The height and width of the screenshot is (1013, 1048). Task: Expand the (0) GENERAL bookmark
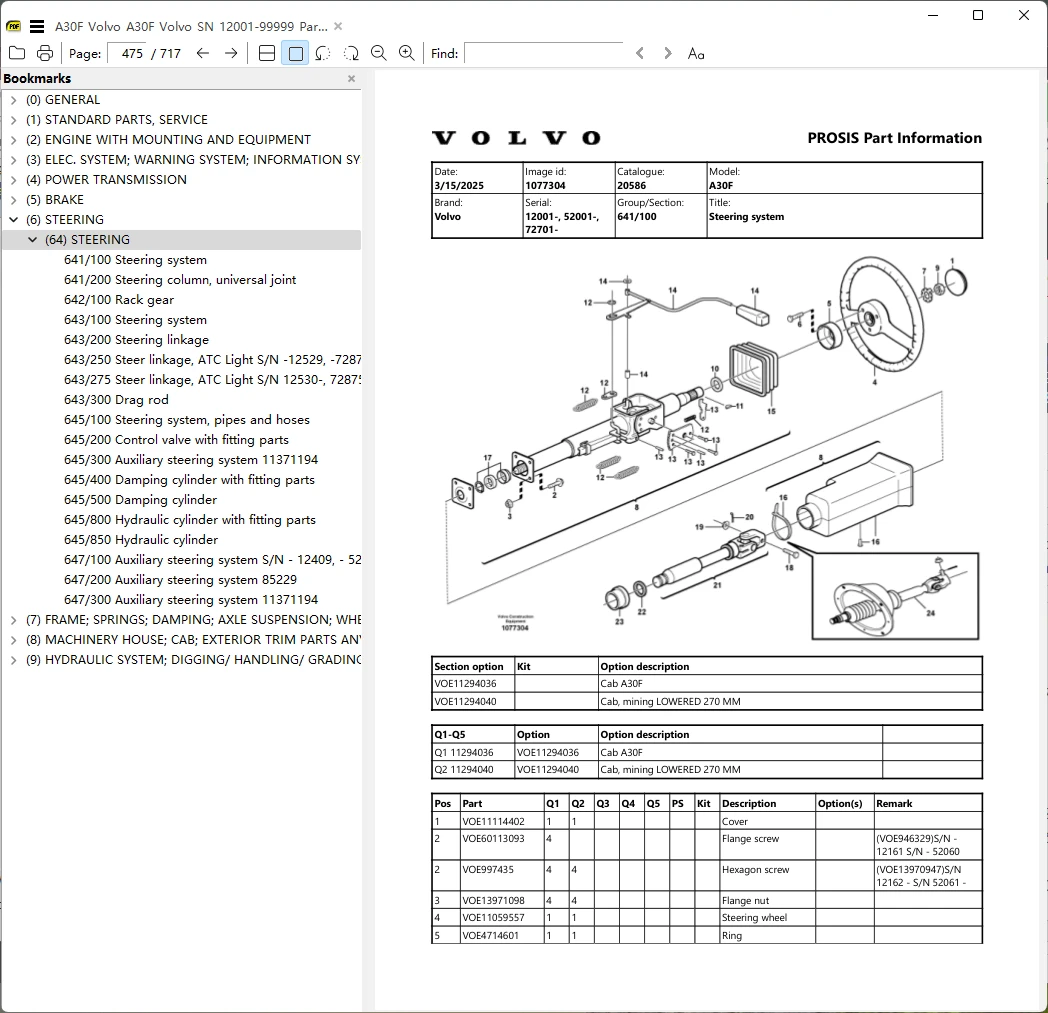coord(13,100)
